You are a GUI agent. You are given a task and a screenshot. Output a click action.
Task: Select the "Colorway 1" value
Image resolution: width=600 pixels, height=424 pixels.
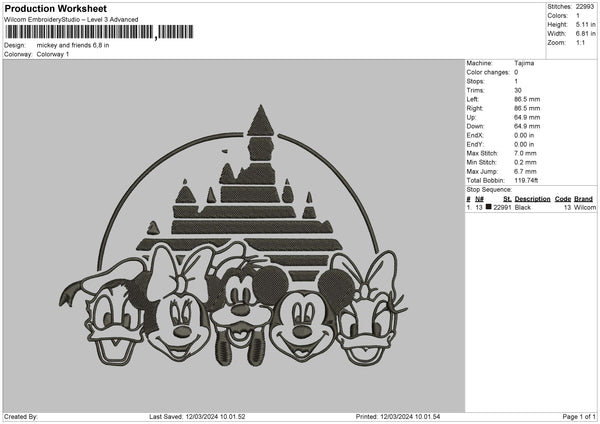pos(53,54)
